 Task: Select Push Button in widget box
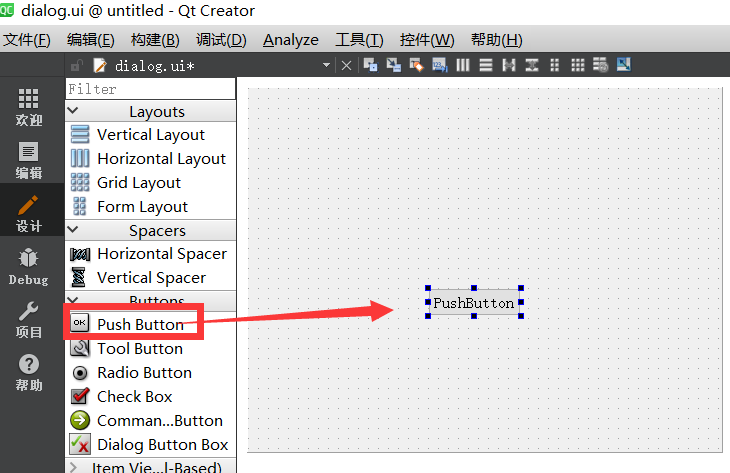point(151,324)
